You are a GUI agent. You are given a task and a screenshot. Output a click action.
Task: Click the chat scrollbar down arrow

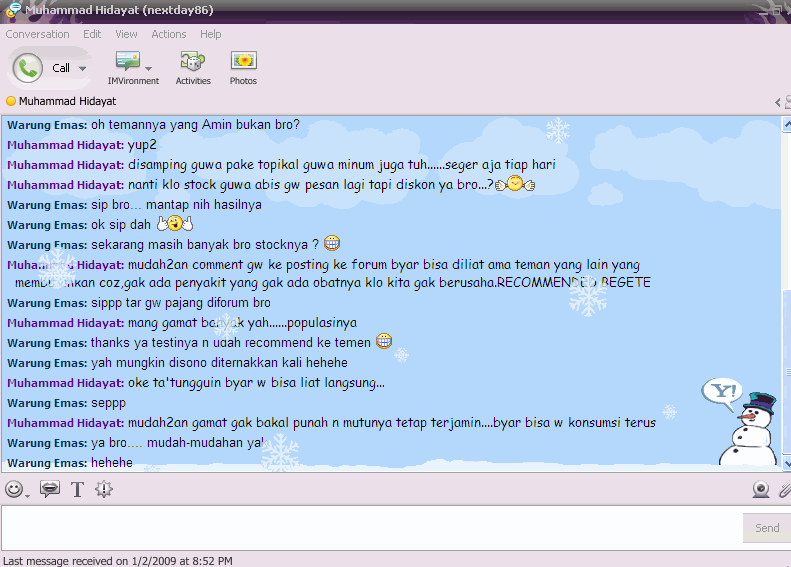click(x=786, y=462)
